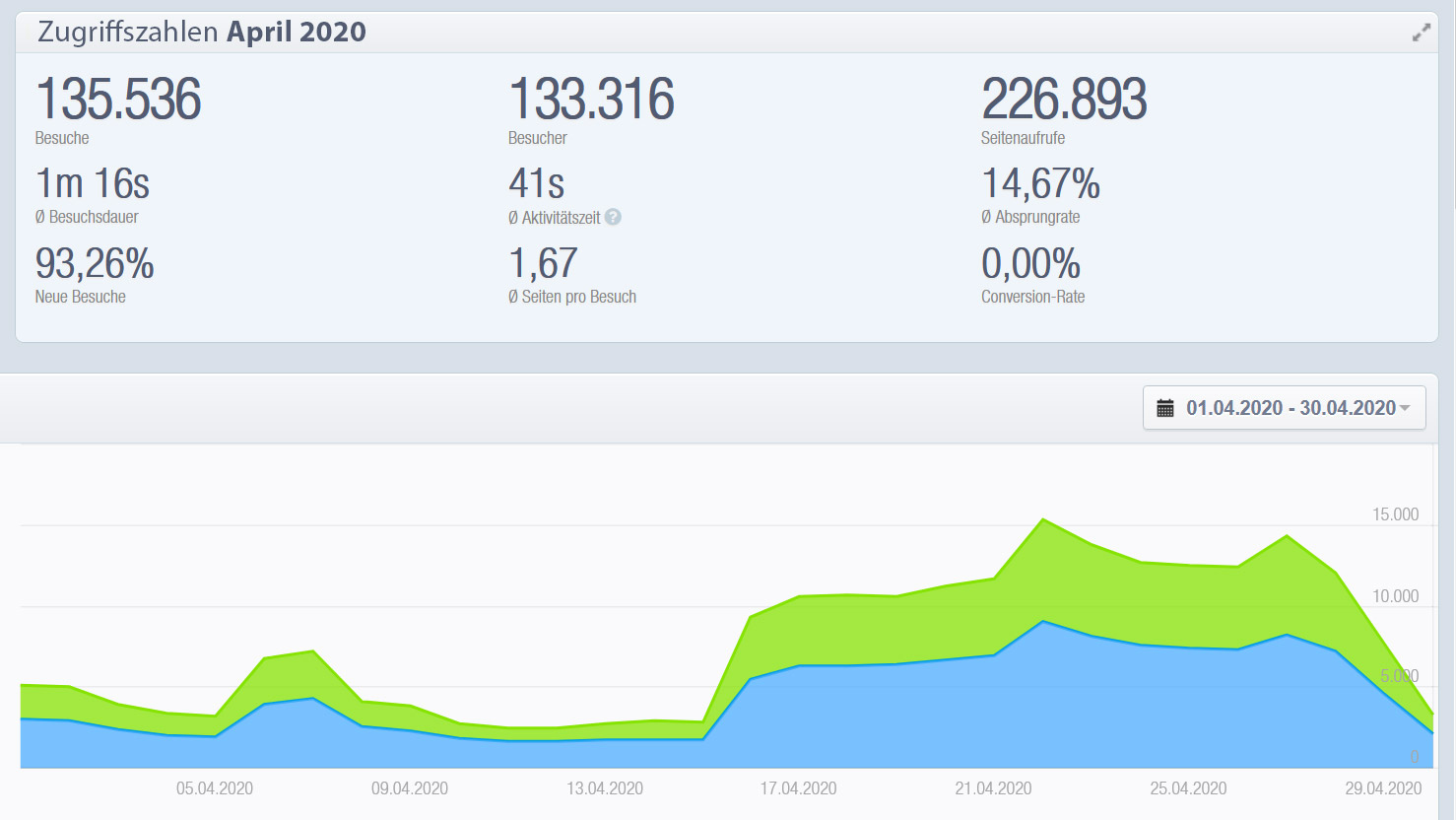1456x820 pixels.
Task: Click the Zugriffszahlen April 2020 panel title
Action: [202, 32]
